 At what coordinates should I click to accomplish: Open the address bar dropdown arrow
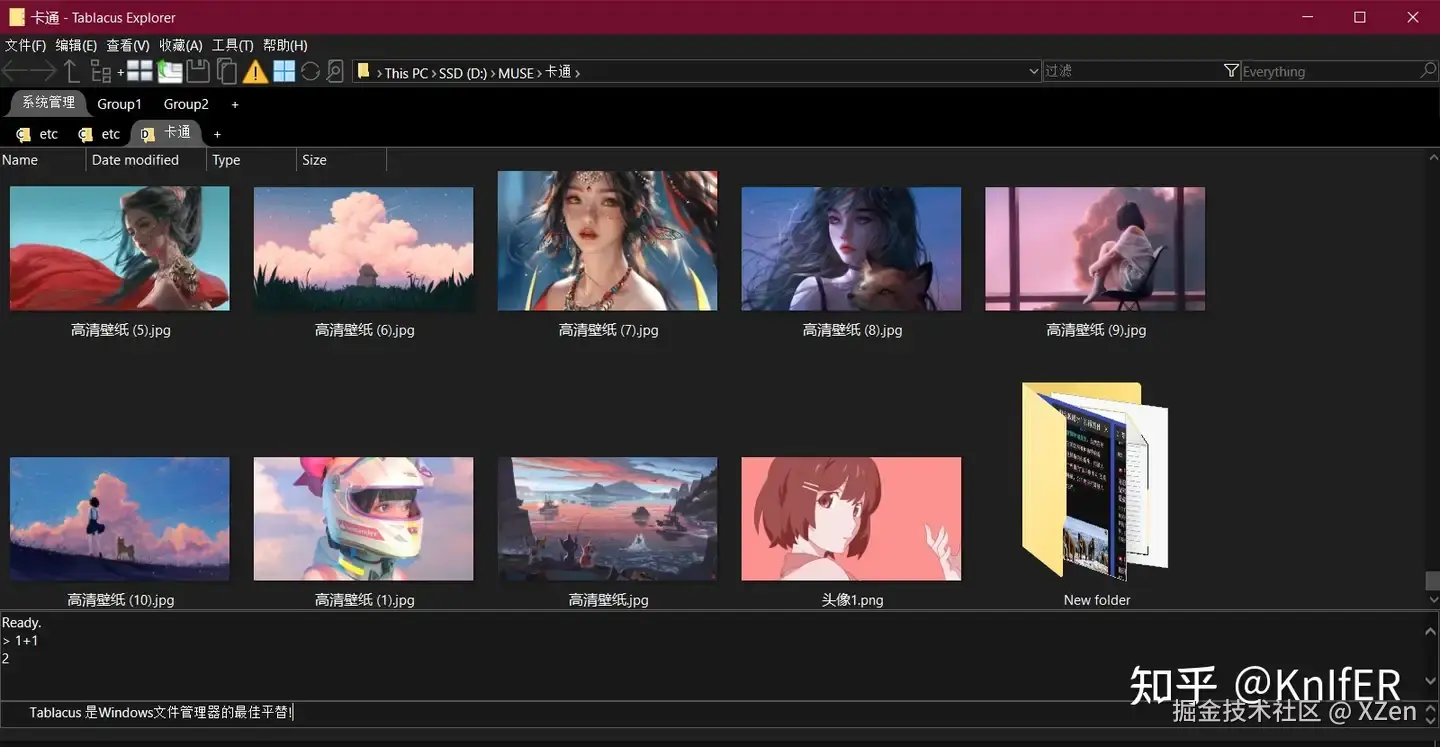click(x=1035, y=71)
